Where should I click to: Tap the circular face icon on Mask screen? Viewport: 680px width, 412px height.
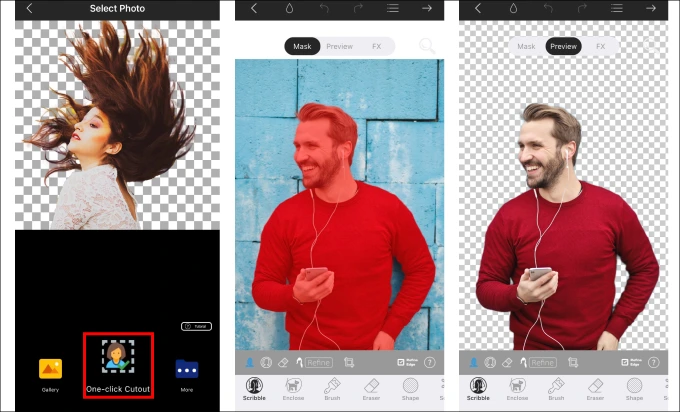[x=266, y=363]
